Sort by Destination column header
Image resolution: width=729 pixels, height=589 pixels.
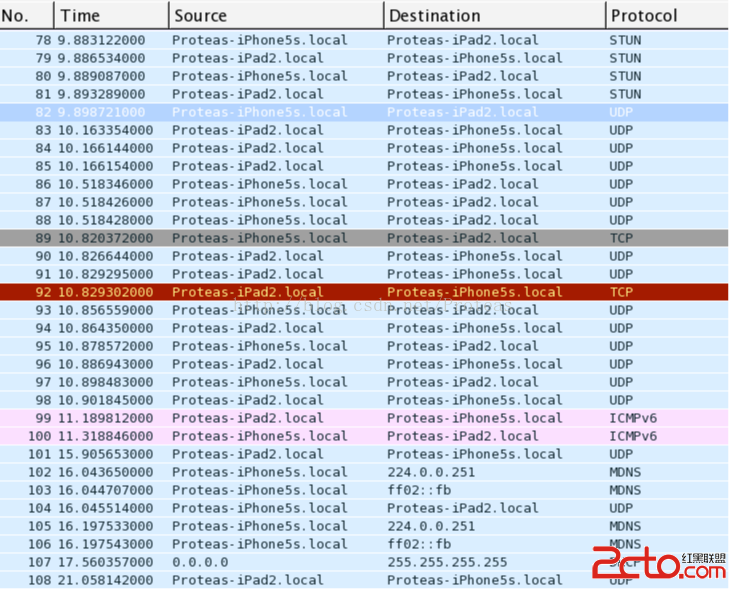coord(495,15)
